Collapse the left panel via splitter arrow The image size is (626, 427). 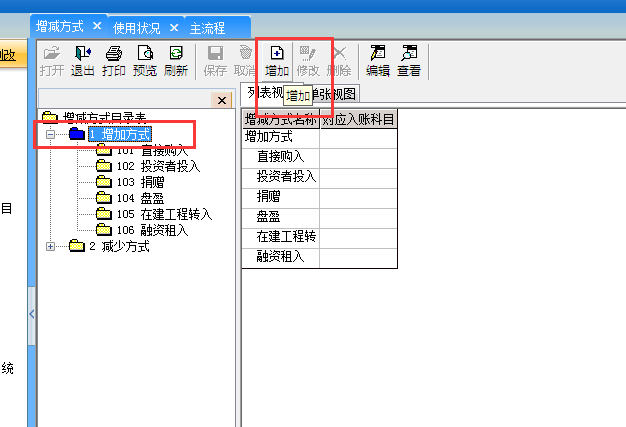(x=31, y=313)
